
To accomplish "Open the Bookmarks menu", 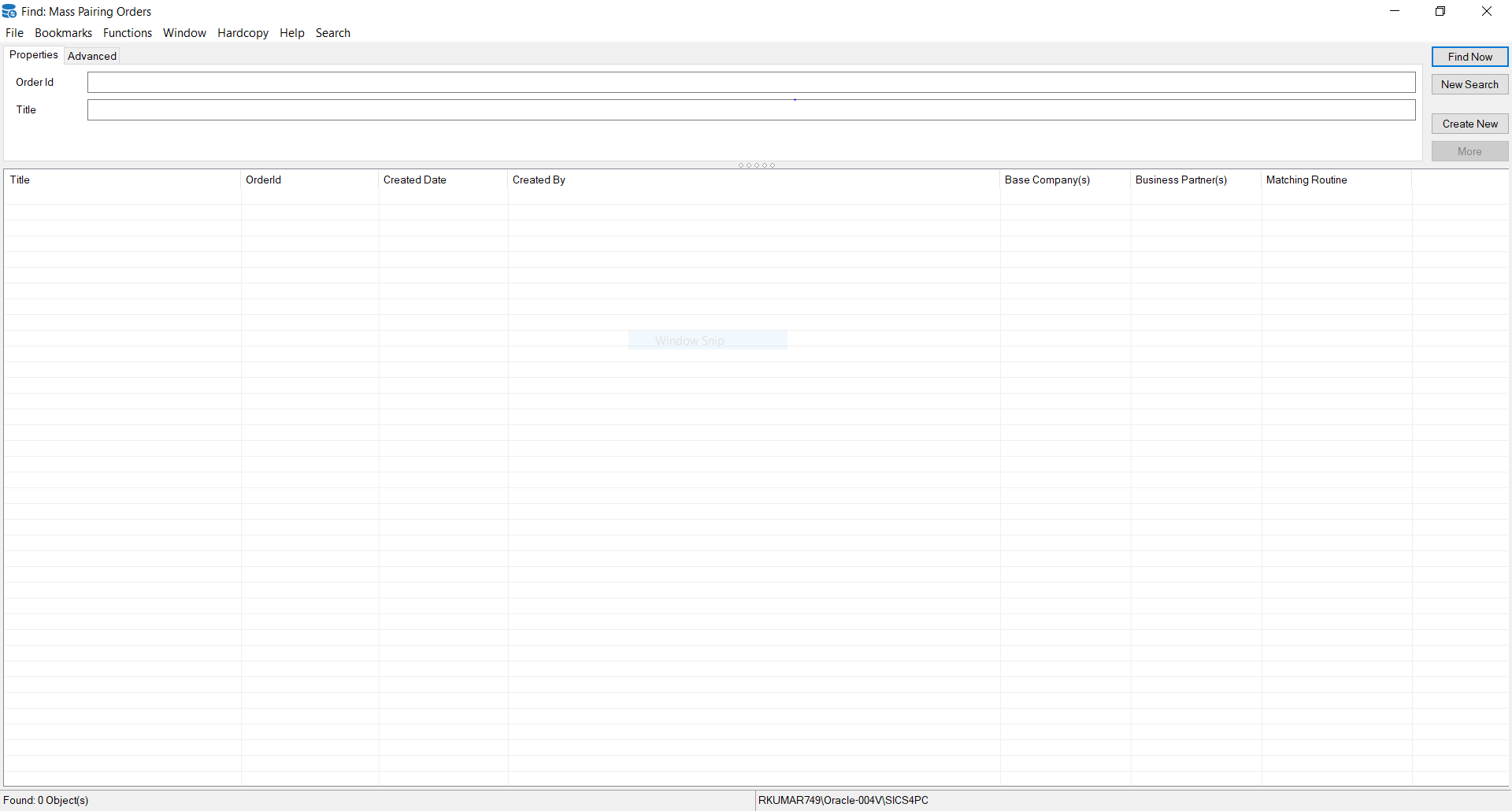I will 63,32.
